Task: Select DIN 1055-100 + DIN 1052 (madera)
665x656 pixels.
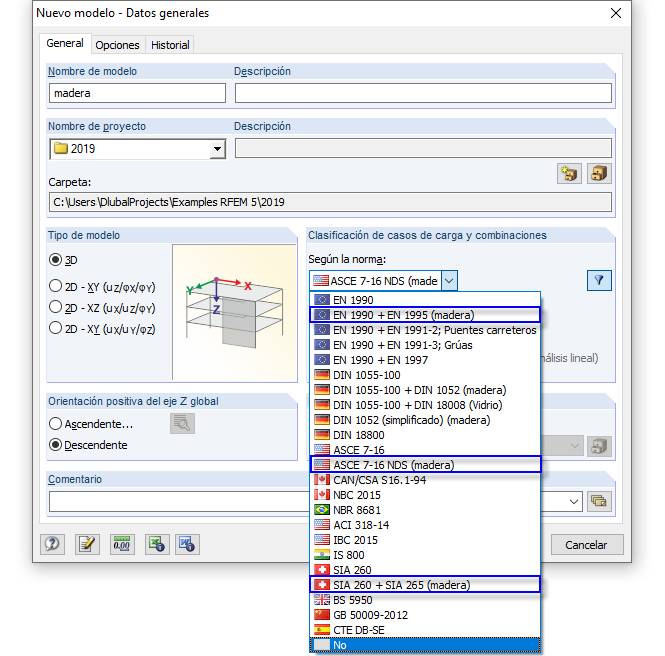Action: click(425, 390)
